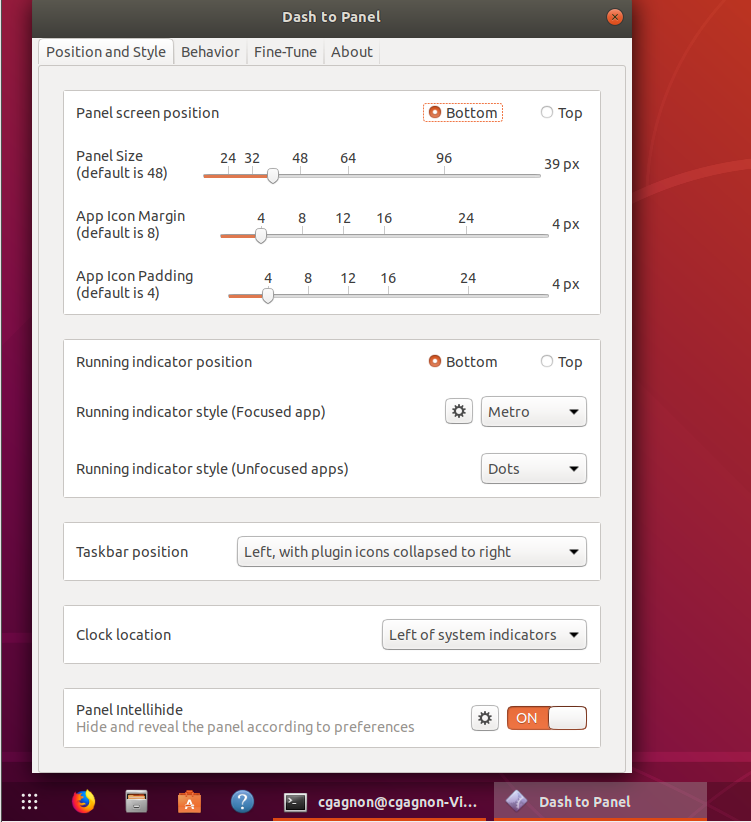Open the Metro focused indicator style dropdown
The height and width of the screenshot is (822, 751).
534,412
